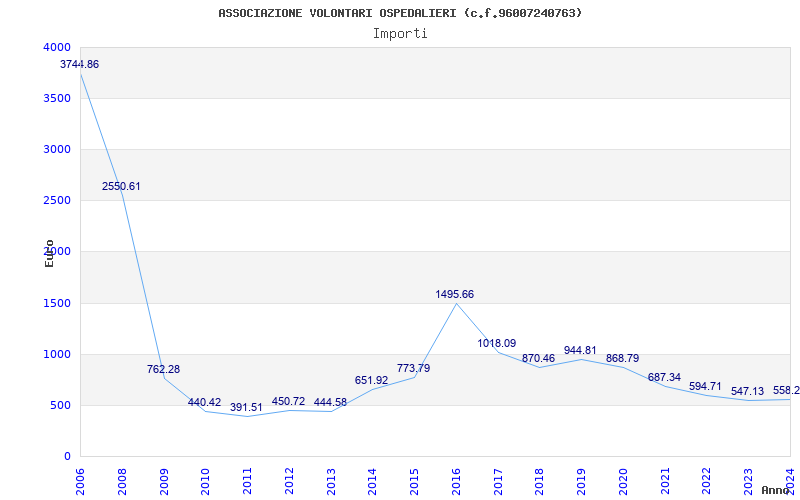Select the 2010 year label
Viewport: 800px width, 500px height.
206,481
